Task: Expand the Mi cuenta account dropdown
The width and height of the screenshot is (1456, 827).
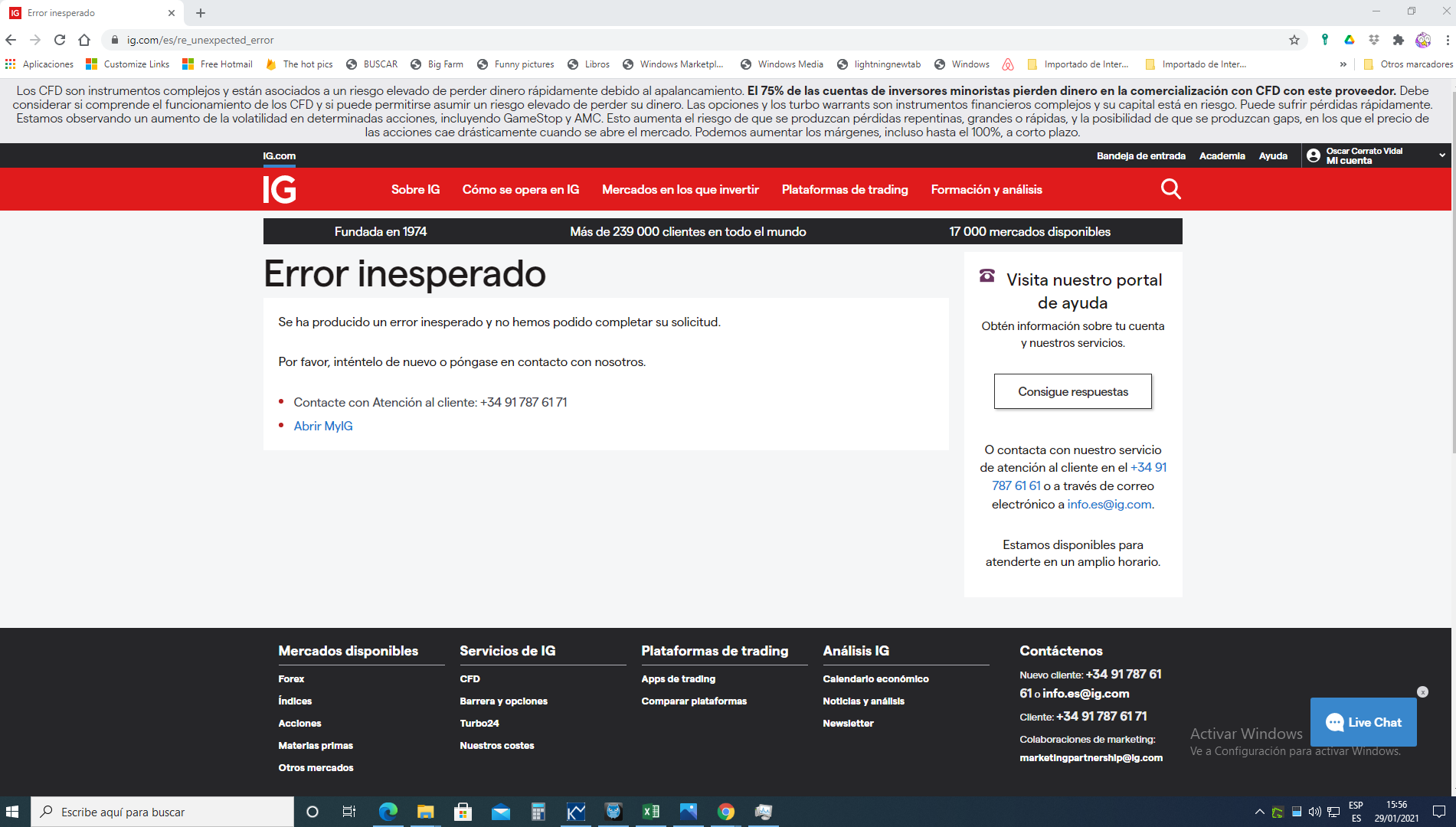Action: pyautogui.click(x=1442, y=155)
